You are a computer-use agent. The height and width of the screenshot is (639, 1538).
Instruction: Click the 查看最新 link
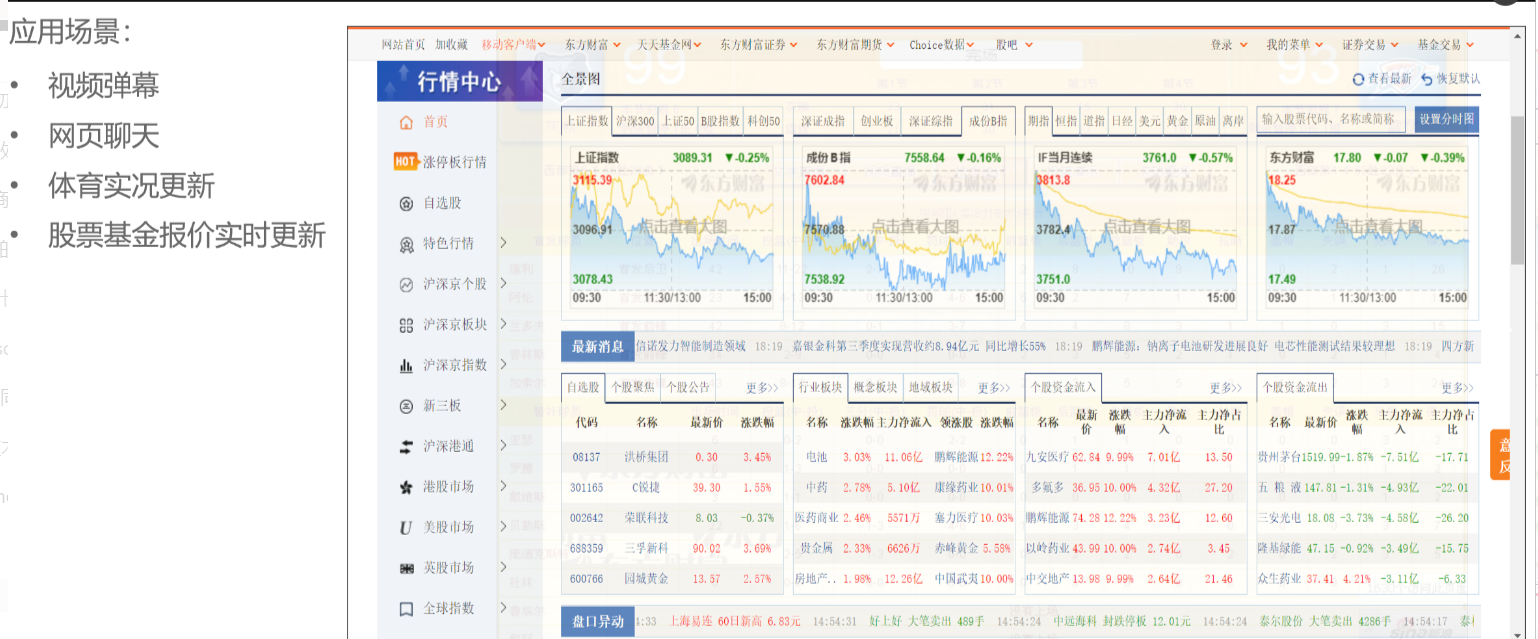click(x=1389, y=79)
